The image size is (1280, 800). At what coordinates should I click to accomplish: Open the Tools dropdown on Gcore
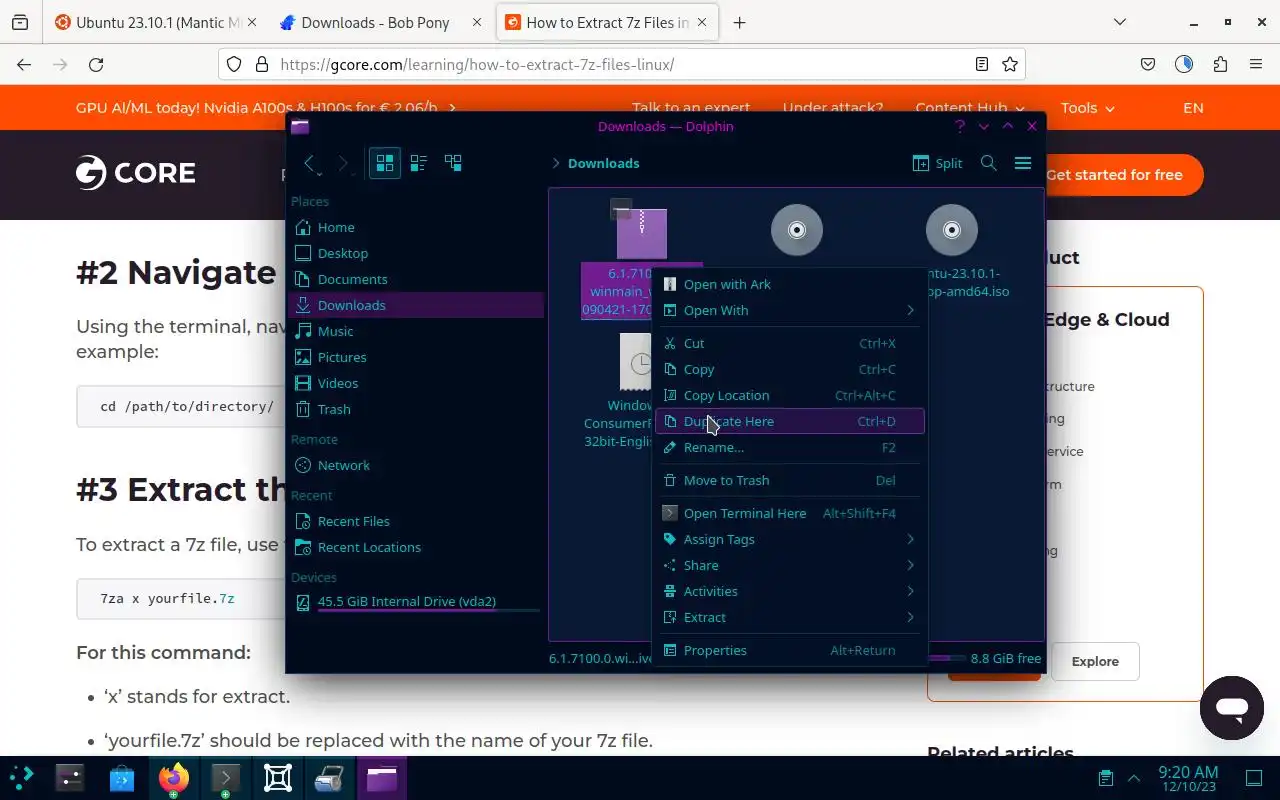(x=1088, y=108)
